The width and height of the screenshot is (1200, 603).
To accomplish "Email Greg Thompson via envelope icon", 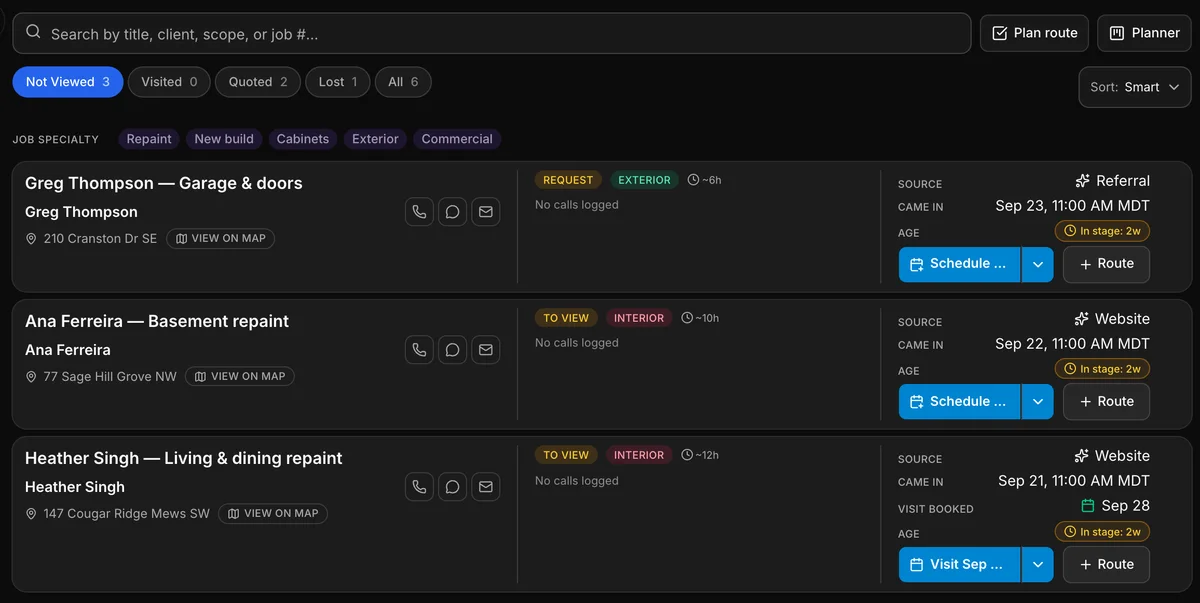I will pos(485,212).
